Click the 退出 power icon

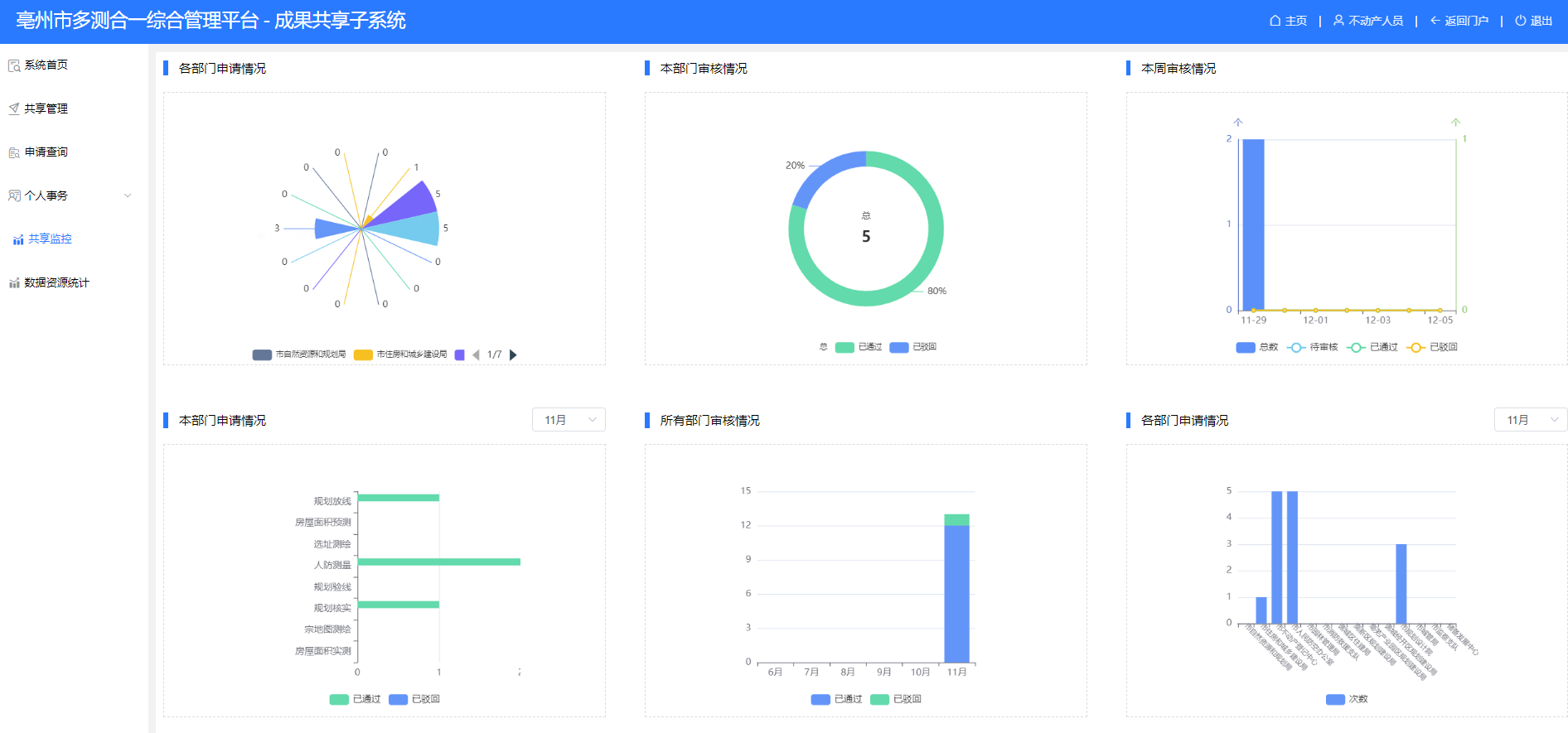point(1521,21)
